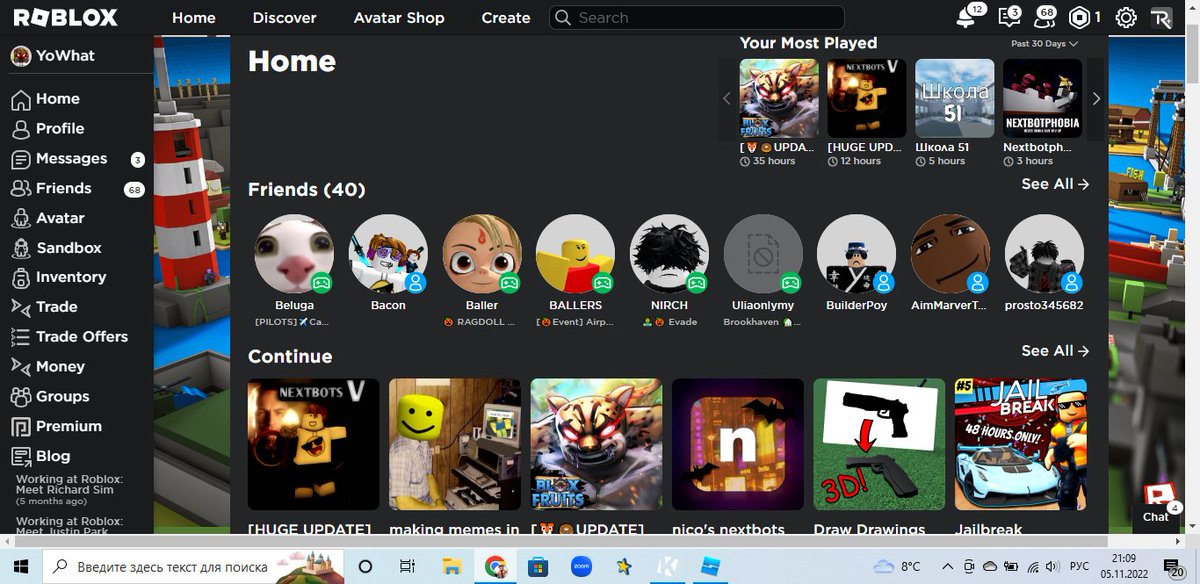Image resolution: width=1200 pixels, height=584 pixels.
Task: Click Google Chrome in the taskbar
Action: (495, 566)
